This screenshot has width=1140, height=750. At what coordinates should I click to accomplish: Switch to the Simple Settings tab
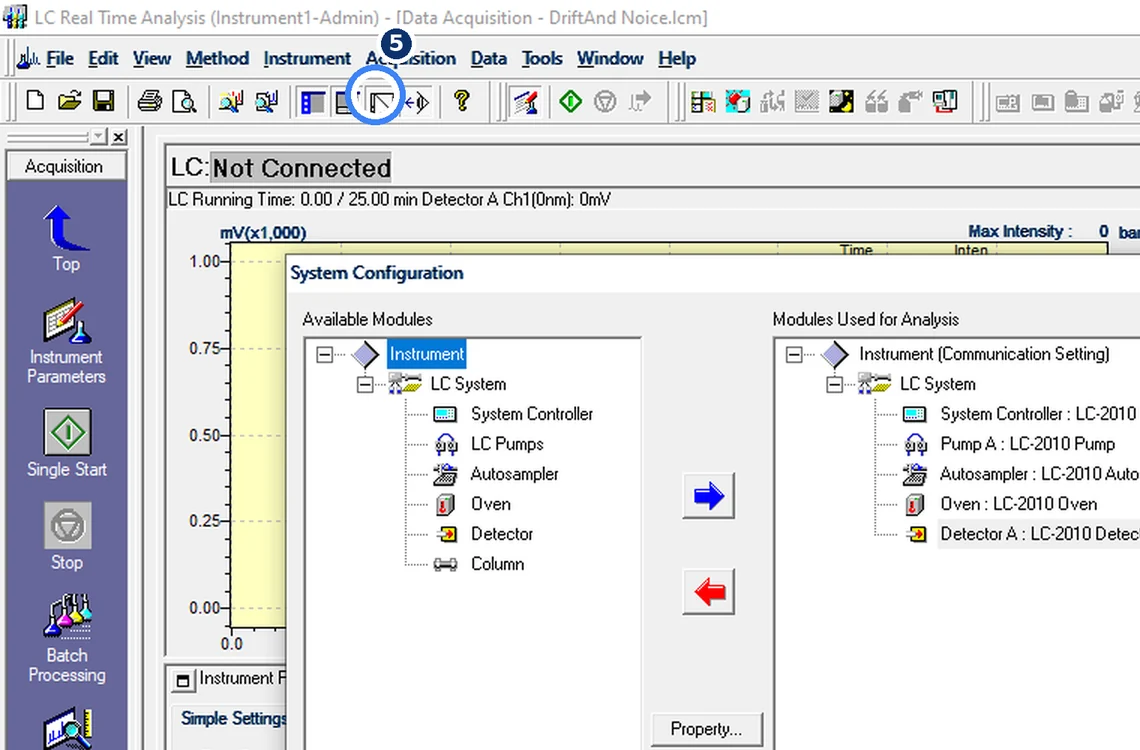(233, 718)
